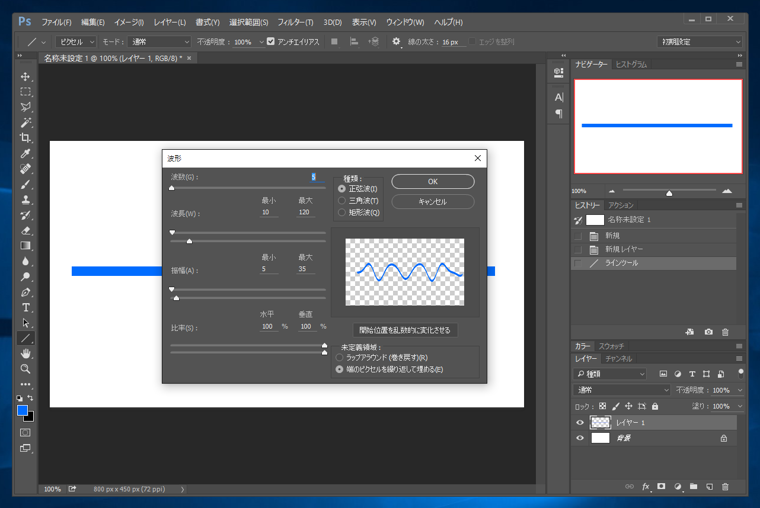Switch to the スウォッチ tab
Image resolution: width=760 pixels, height=508 pixels.
pyautogui.click(x=611, y=346)
